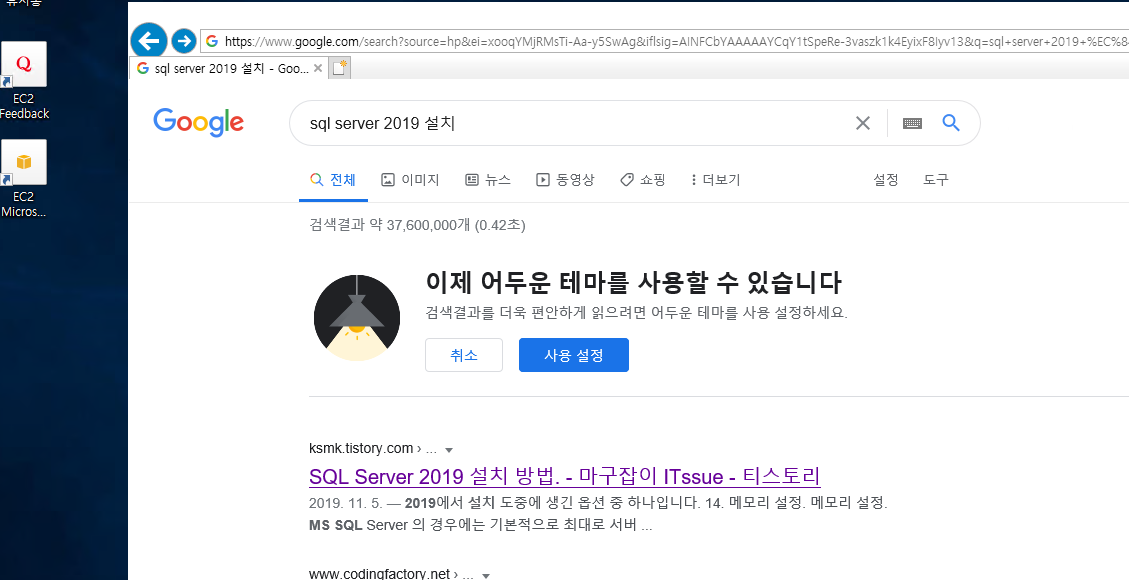This screenshot has height=580, width=1129.
Task: Open the EC2 Feedback desktop shortcut
Action: [x=24, y=81]
